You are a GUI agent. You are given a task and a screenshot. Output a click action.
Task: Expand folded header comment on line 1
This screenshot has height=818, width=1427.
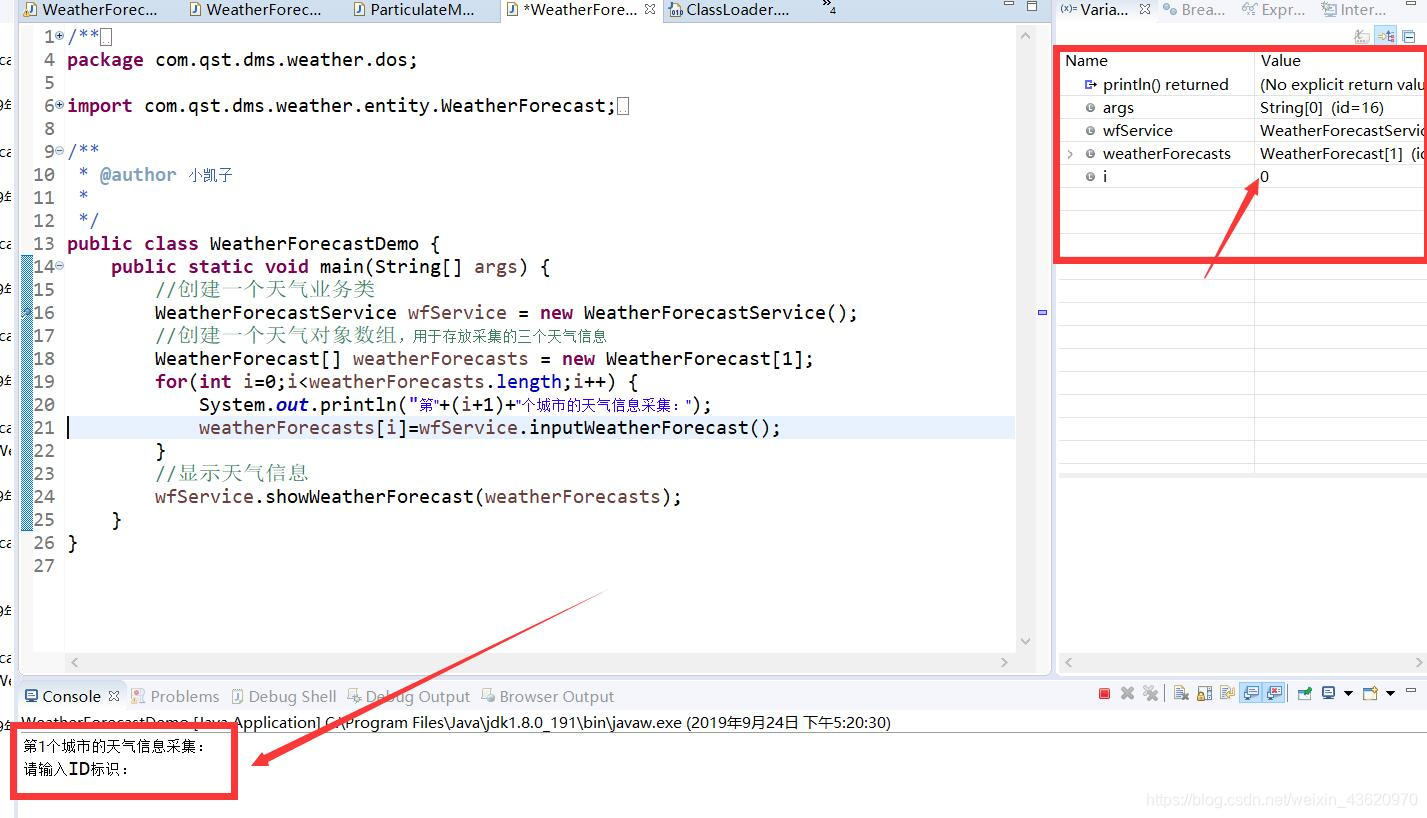[x=60, y=37]
